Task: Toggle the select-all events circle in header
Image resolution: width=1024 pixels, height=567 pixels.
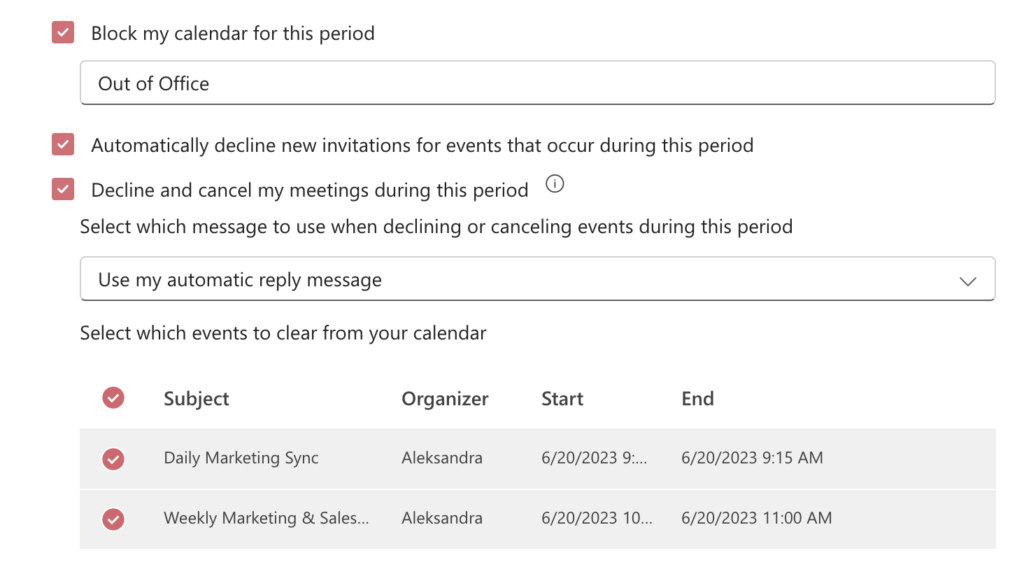Action: (x=113, y=398)
